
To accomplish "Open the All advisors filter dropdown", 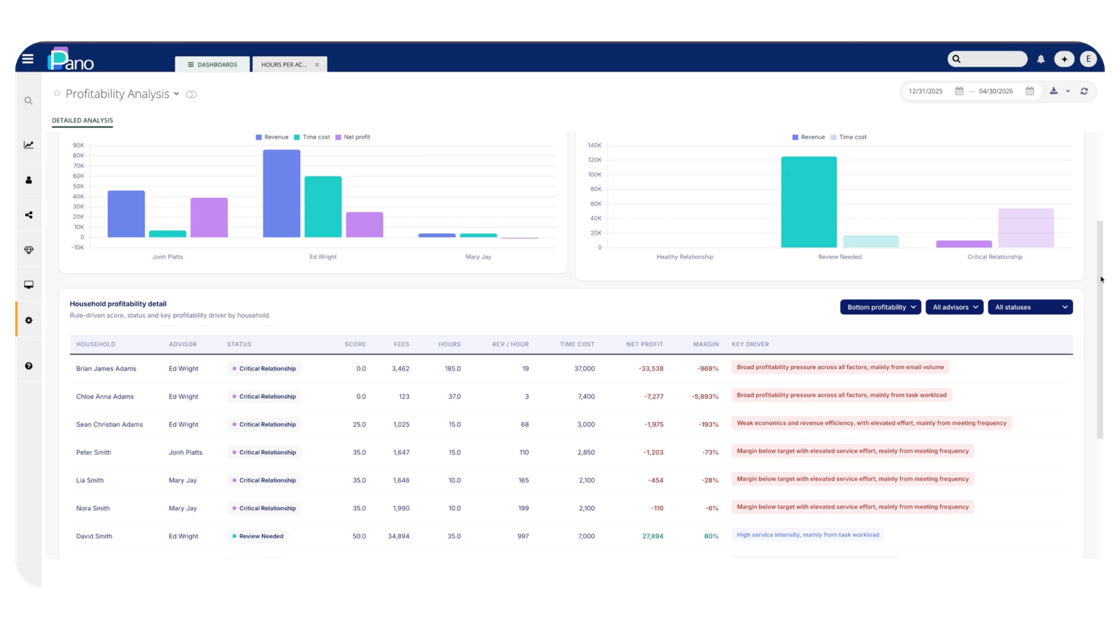I will click(954, 307).
